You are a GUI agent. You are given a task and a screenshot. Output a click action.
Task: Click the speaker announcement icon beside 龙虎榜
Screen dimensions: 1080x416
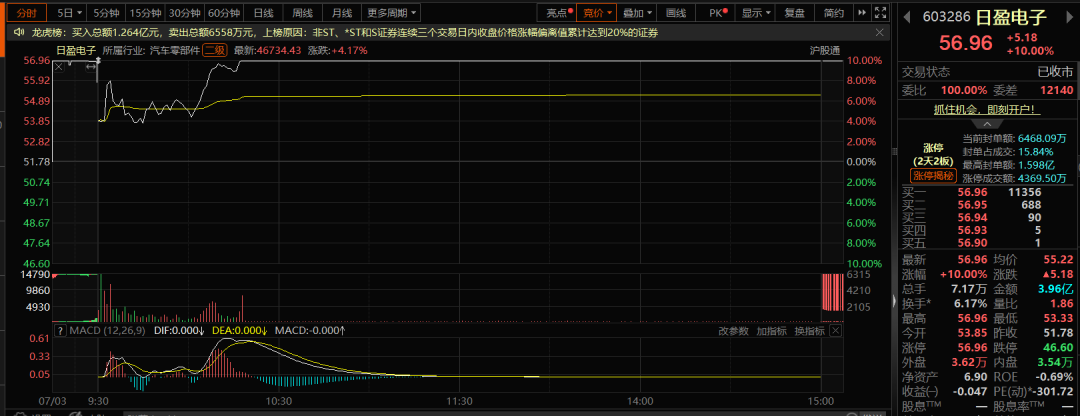(x=19, y=32)
